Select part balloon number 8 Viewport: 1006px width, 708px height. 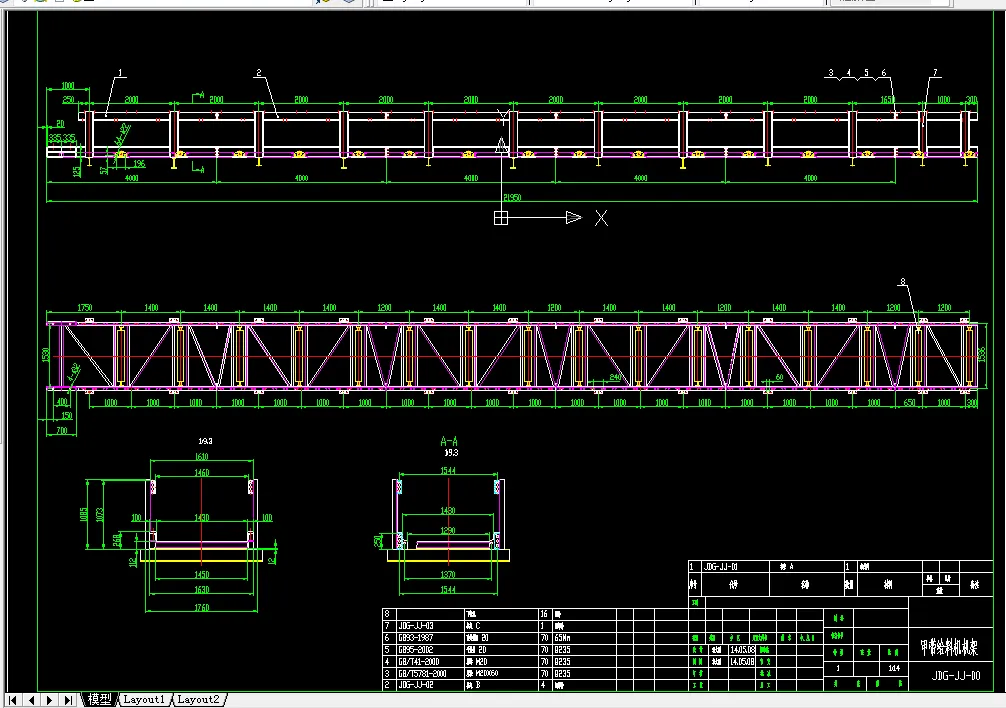click(x=903, y=282)
